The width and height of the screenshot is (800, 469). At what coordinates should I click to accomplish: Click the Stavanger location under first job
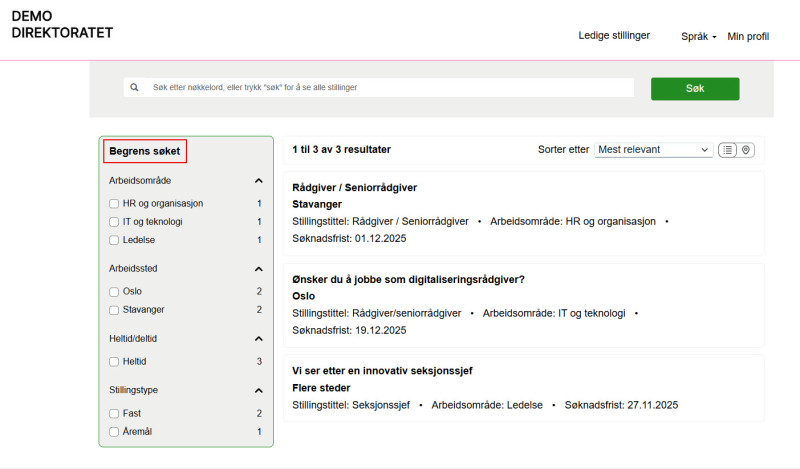[317, 204]
